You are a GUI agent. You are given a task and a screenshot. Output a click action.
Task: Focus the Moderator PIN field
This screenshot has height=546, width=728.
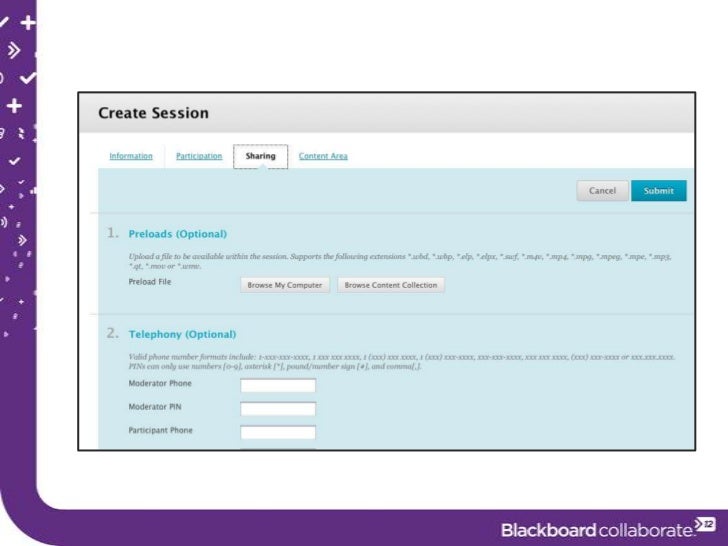278,409
